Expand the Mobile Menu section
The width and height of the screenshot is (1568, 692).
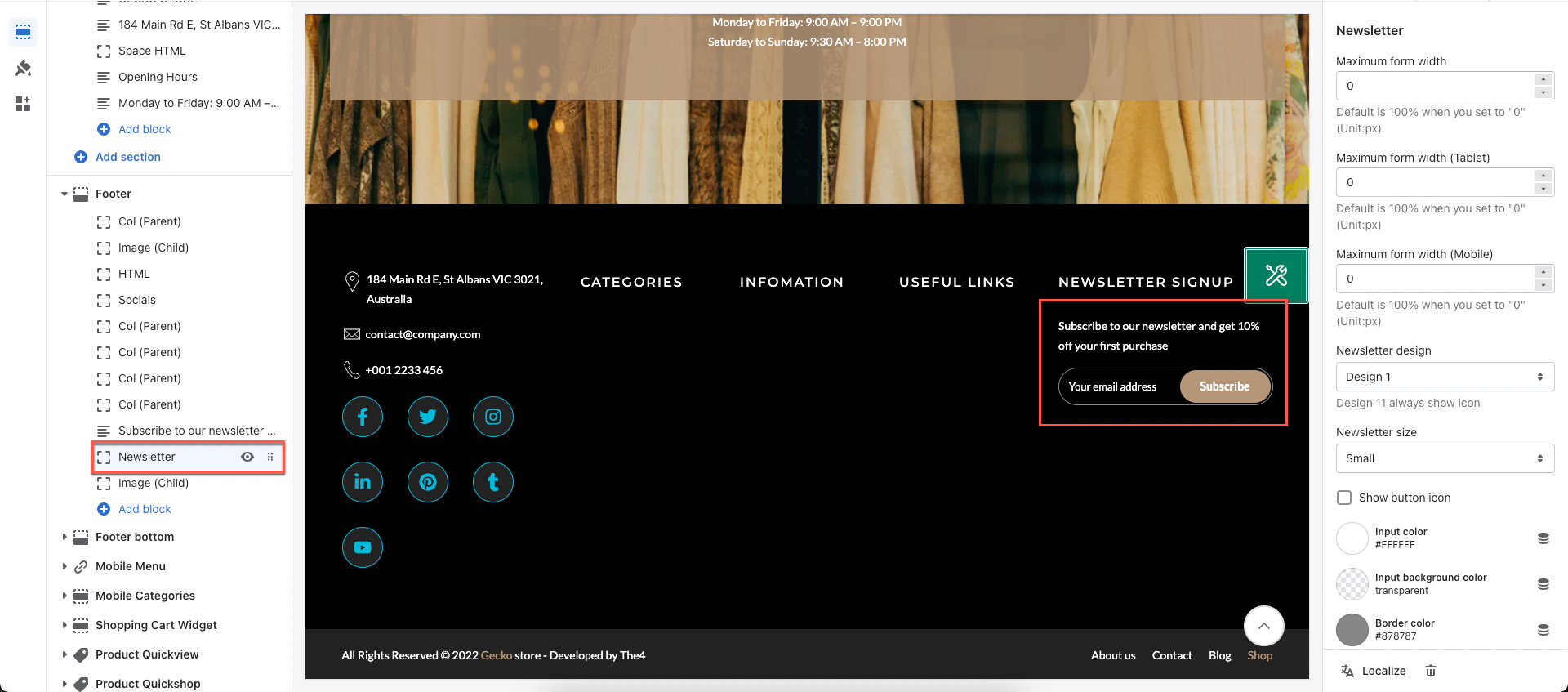coord(65,566)
